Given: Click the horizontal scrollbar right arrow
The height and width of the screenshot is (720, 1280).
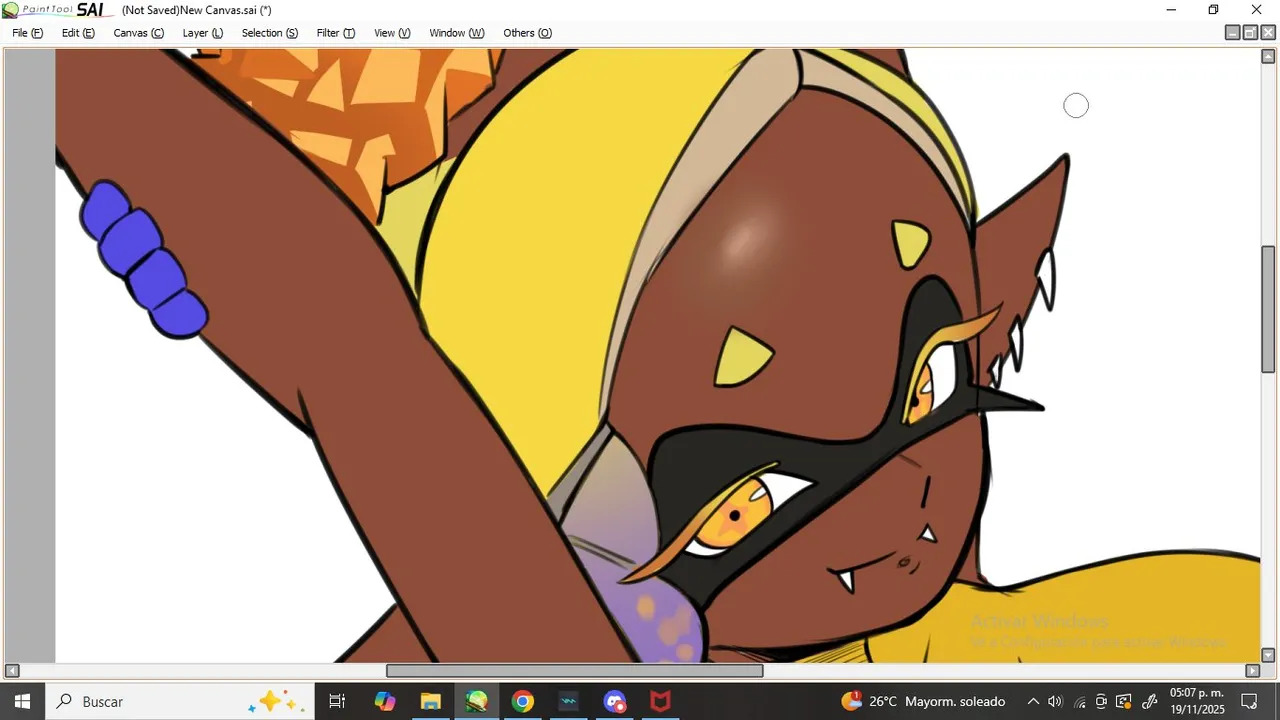Looking at the screenshot, I should click(1252, 671).
